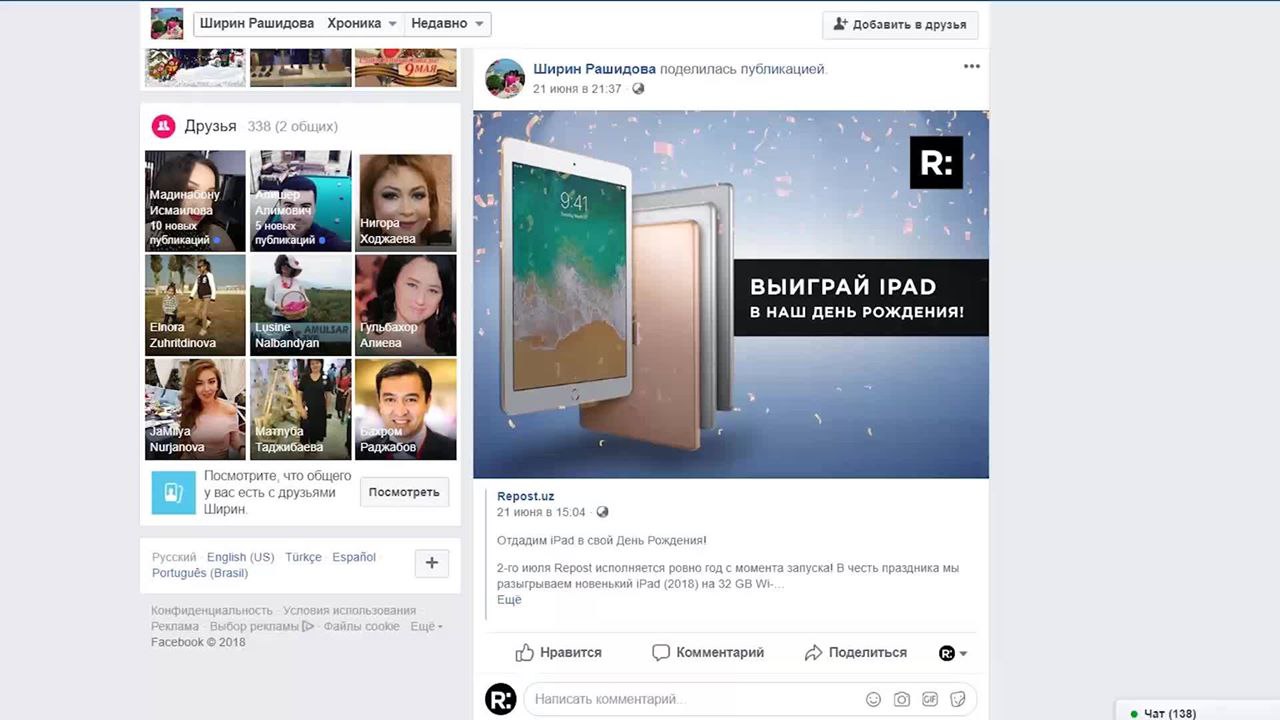
Task: Open Ширин Рашидова name link in post
Action: pyautogui.click(x=594, y=69)
